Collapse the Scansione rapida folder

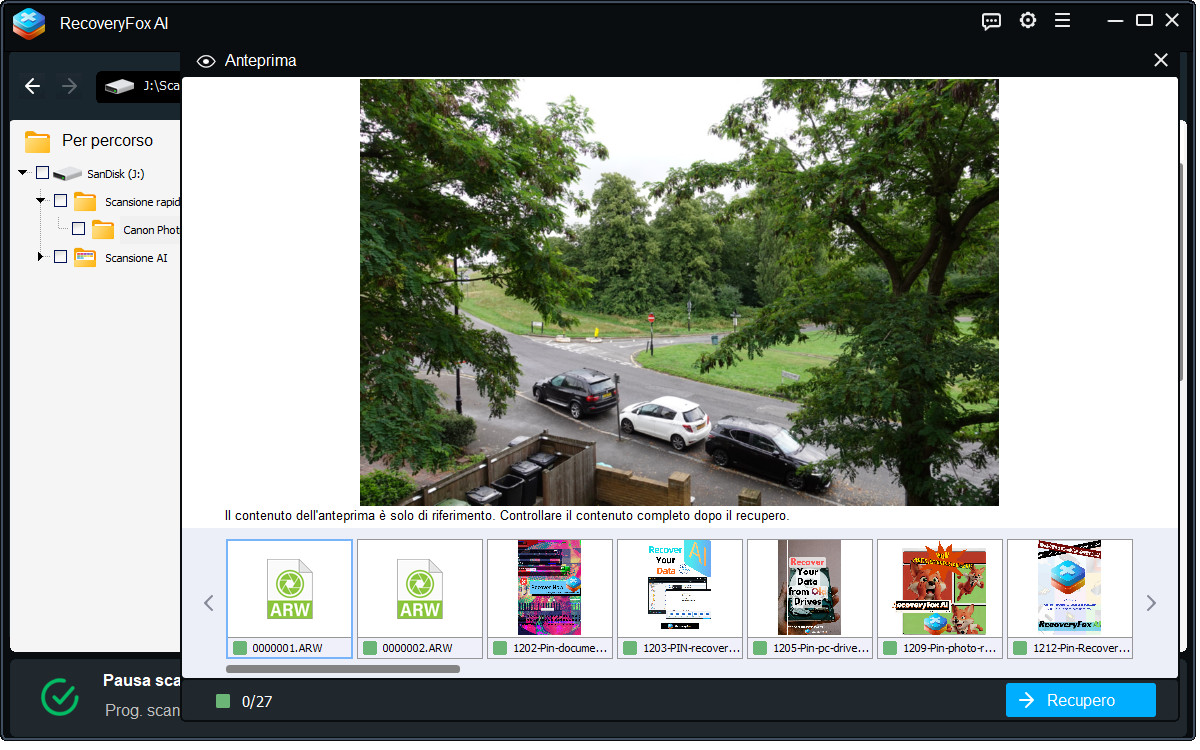click(x=41, y=201)
